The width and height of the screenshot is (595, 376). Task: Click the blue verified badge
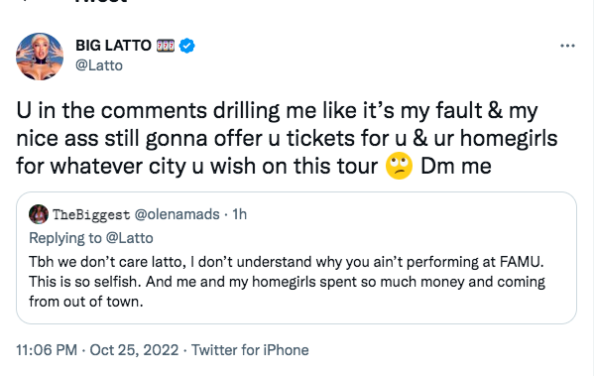tap(187, 46)
